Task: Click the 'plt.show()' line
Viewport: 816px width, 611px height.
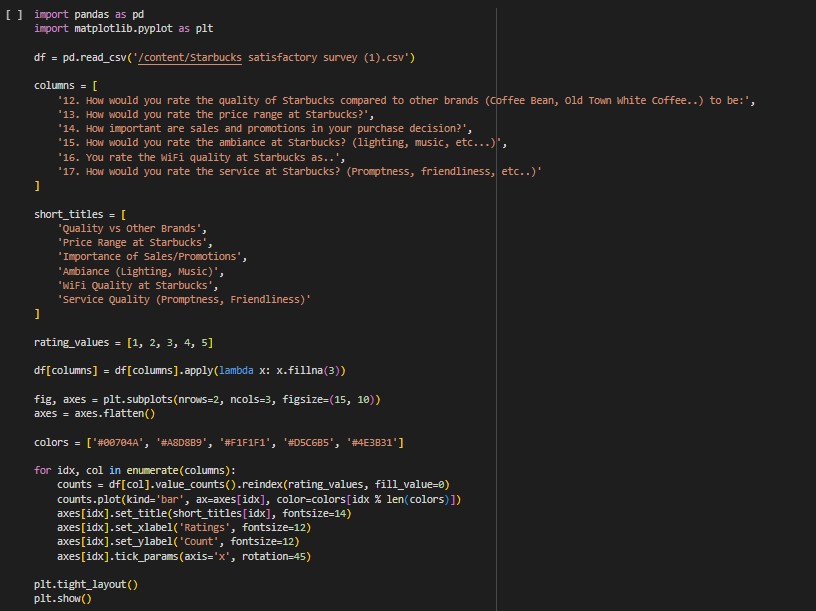Action: coord(63,598)
